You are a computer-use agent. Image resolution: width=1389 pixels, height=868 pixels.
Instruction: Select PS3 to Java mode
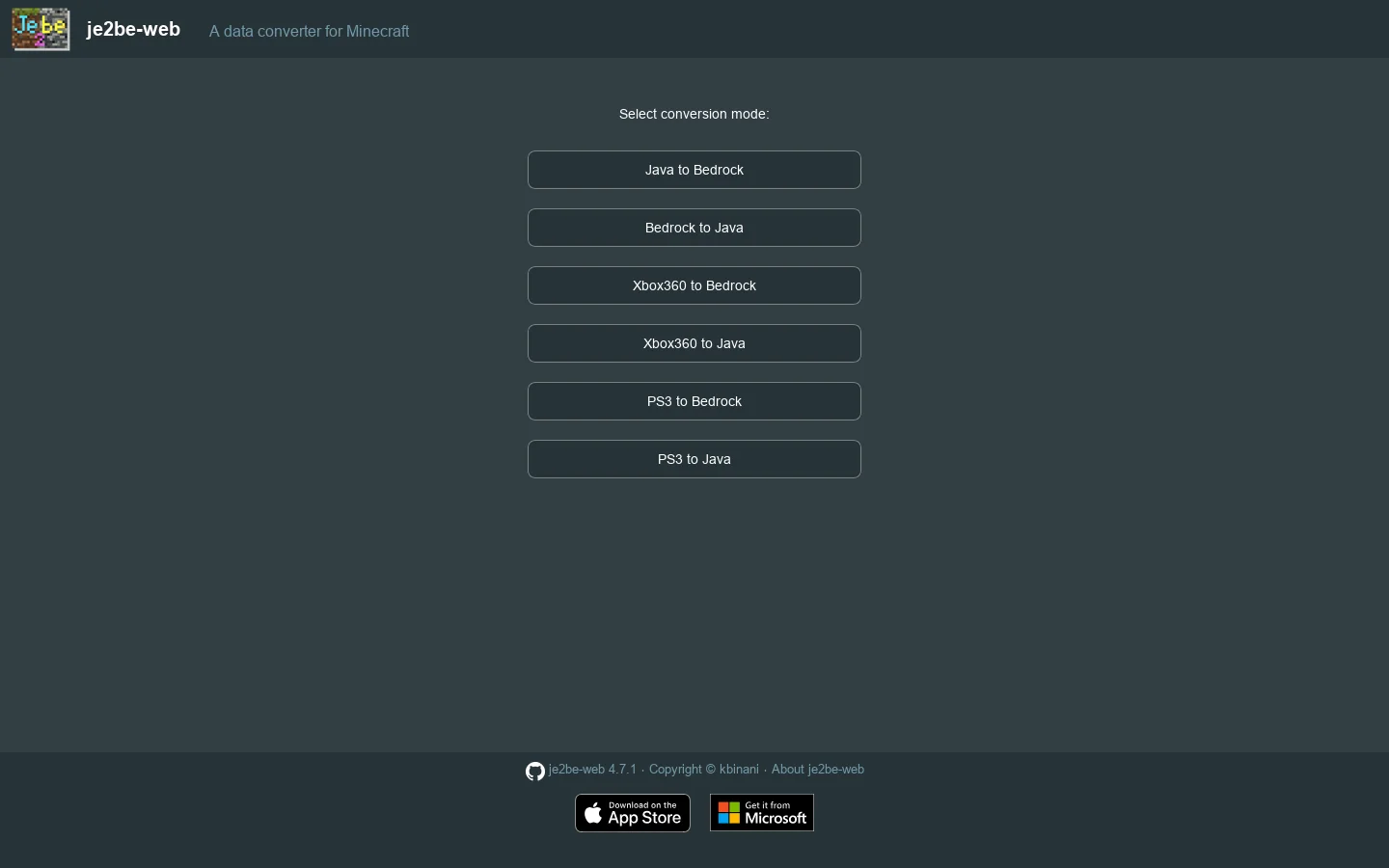[694, 459]
